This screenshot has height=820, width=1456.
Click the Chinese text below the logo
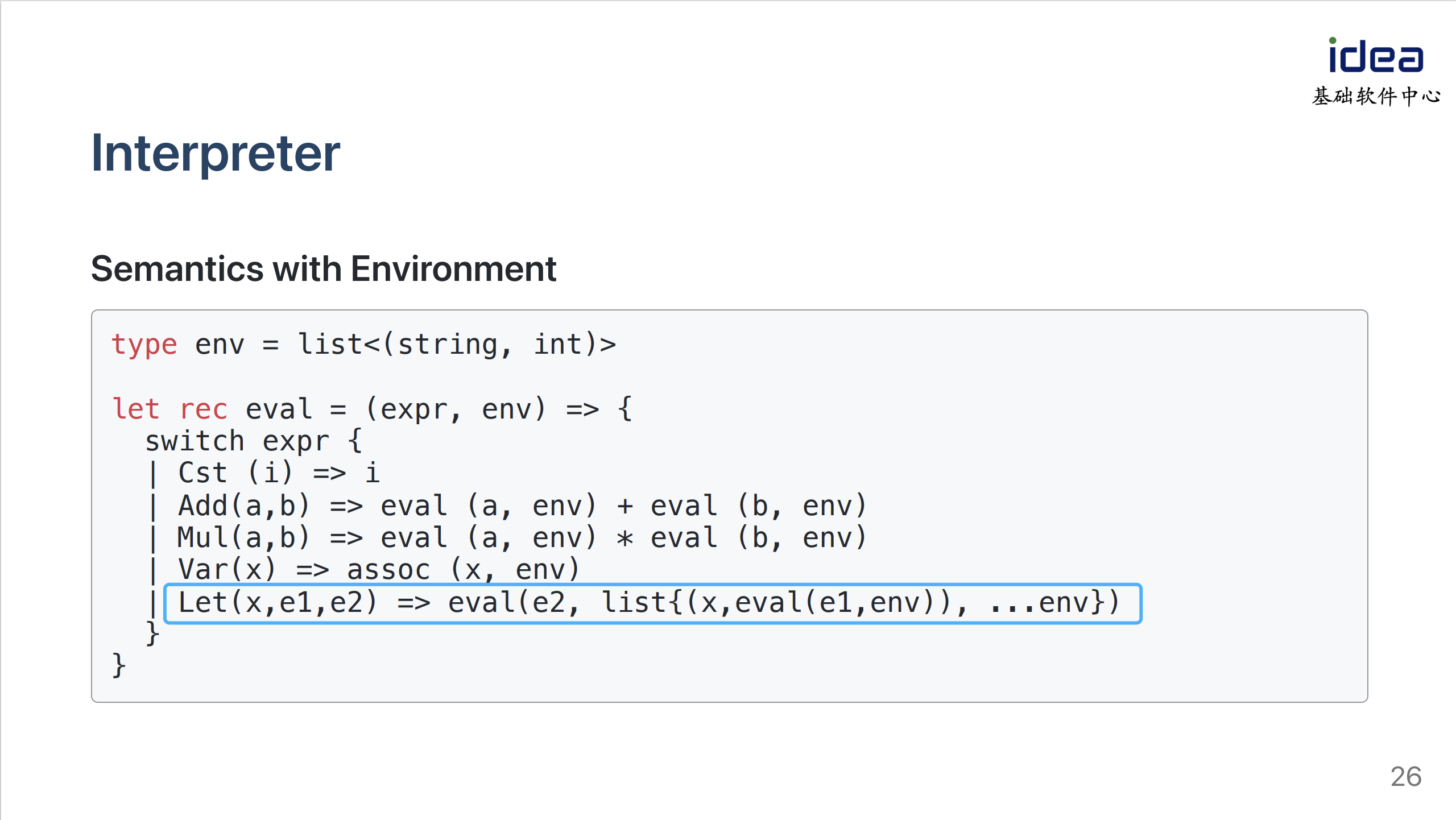click(x=1376, y=96)
